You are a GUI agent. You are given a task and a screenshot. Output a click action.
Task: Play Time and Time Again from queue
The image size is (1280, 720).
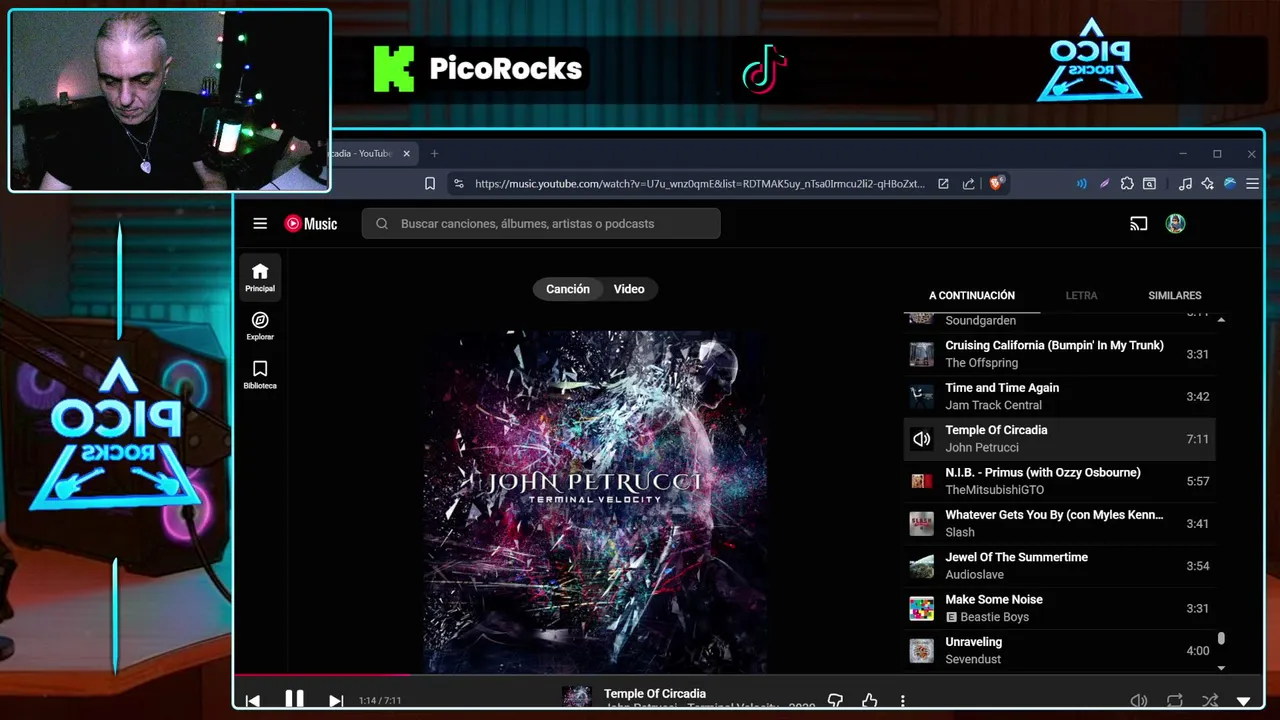pyautogui.click(x=1060, y=397)
